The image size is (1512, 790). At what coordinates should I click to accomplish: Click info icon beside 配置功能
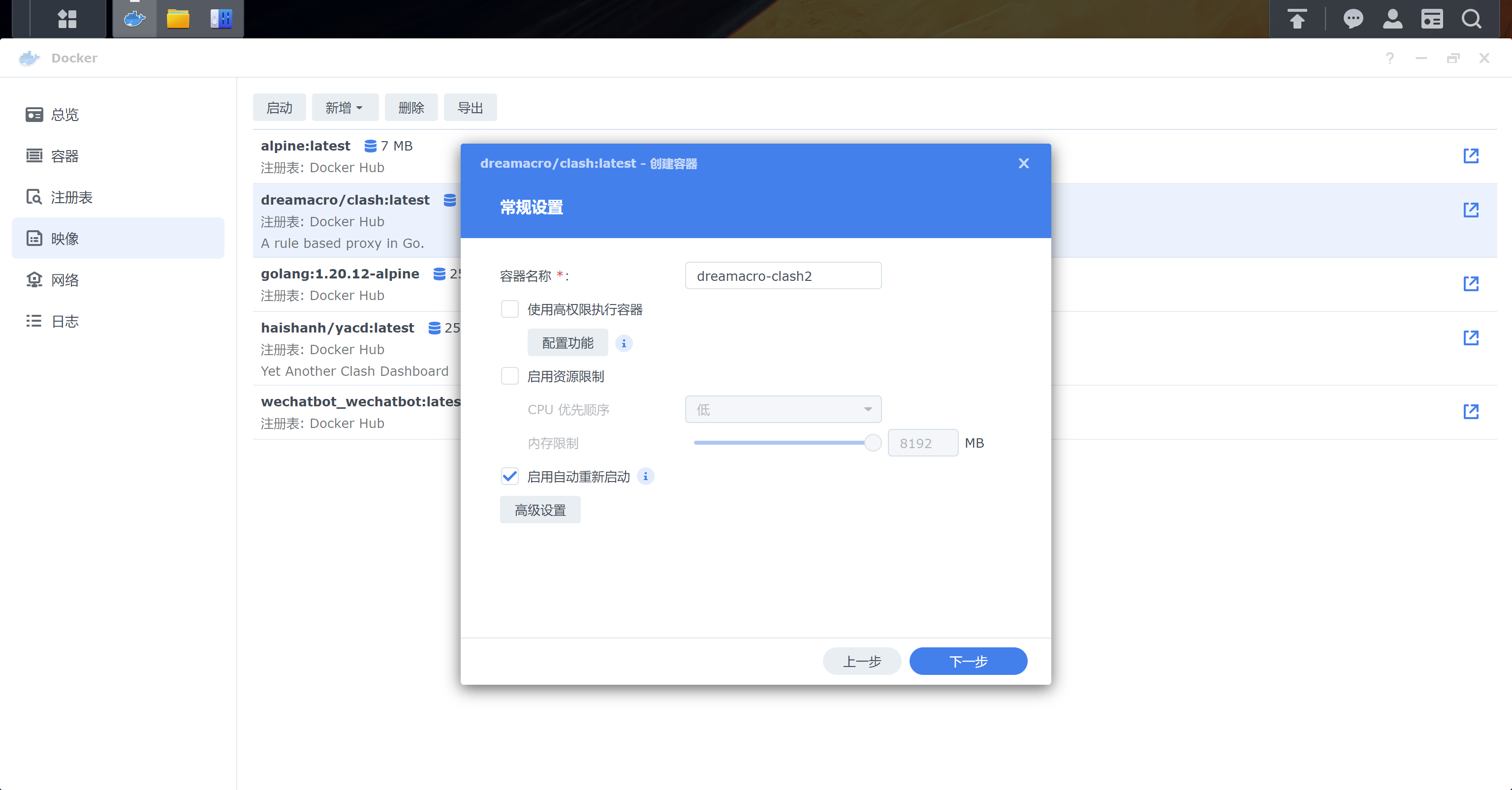pyautogui.click(x=624, y=343)
